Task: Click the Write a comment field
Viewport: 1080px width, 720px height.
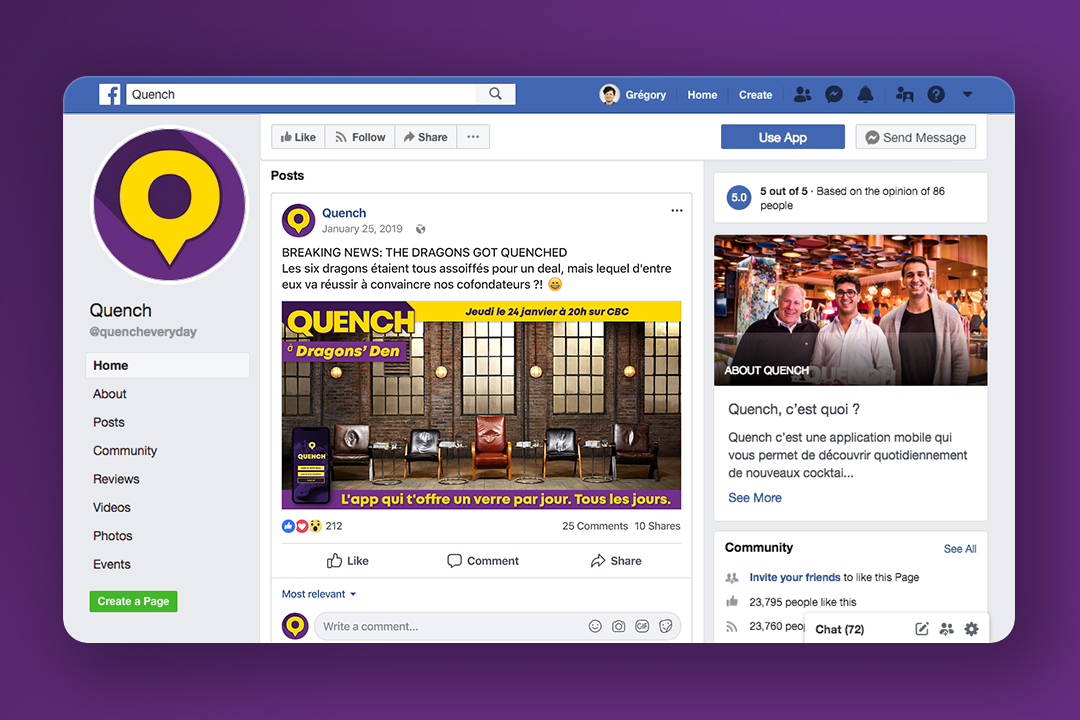Action: tap(449, 626)
